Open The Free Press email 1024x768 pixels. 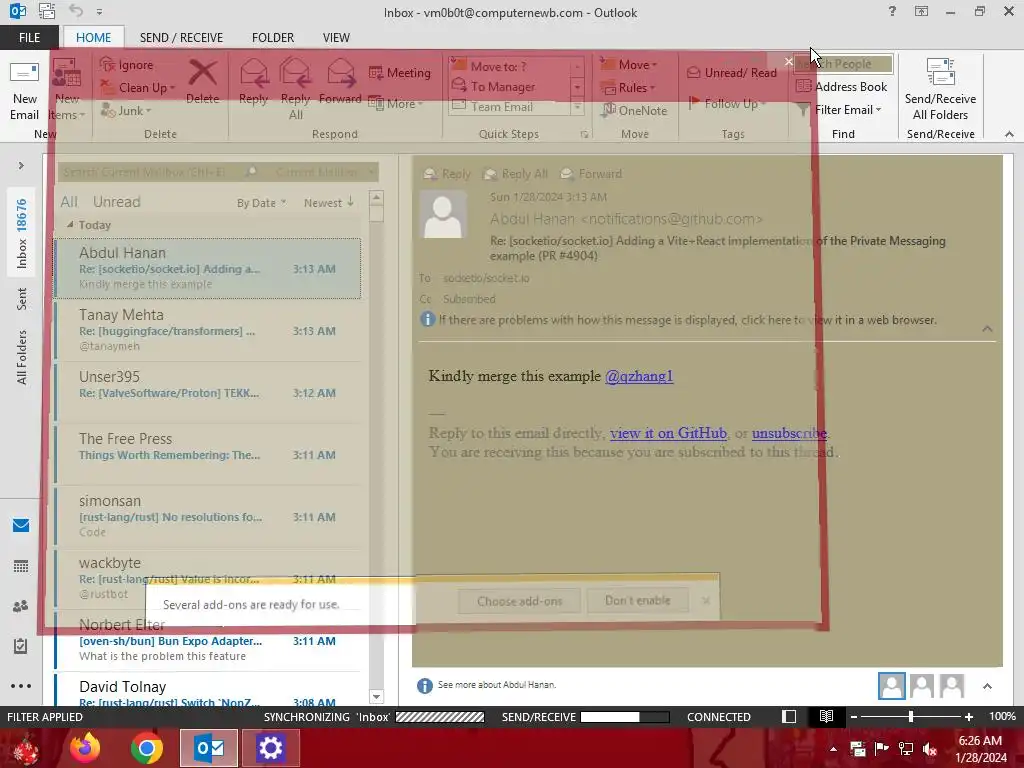pyautogui.click(x=208, y=454)
